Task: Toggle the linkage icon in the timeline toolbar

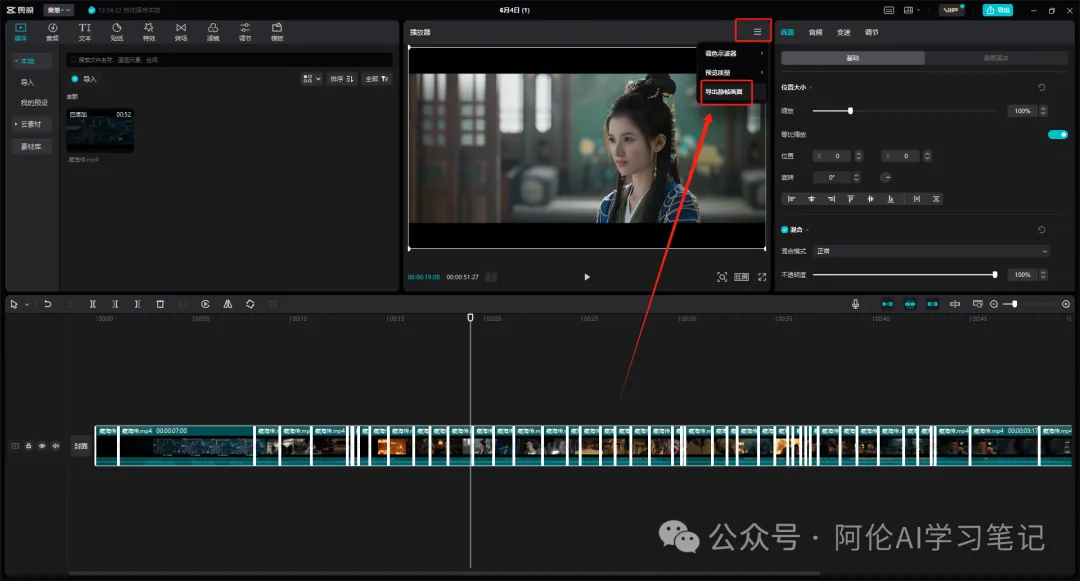Action: pyautogui.click(x=932, y=304)
